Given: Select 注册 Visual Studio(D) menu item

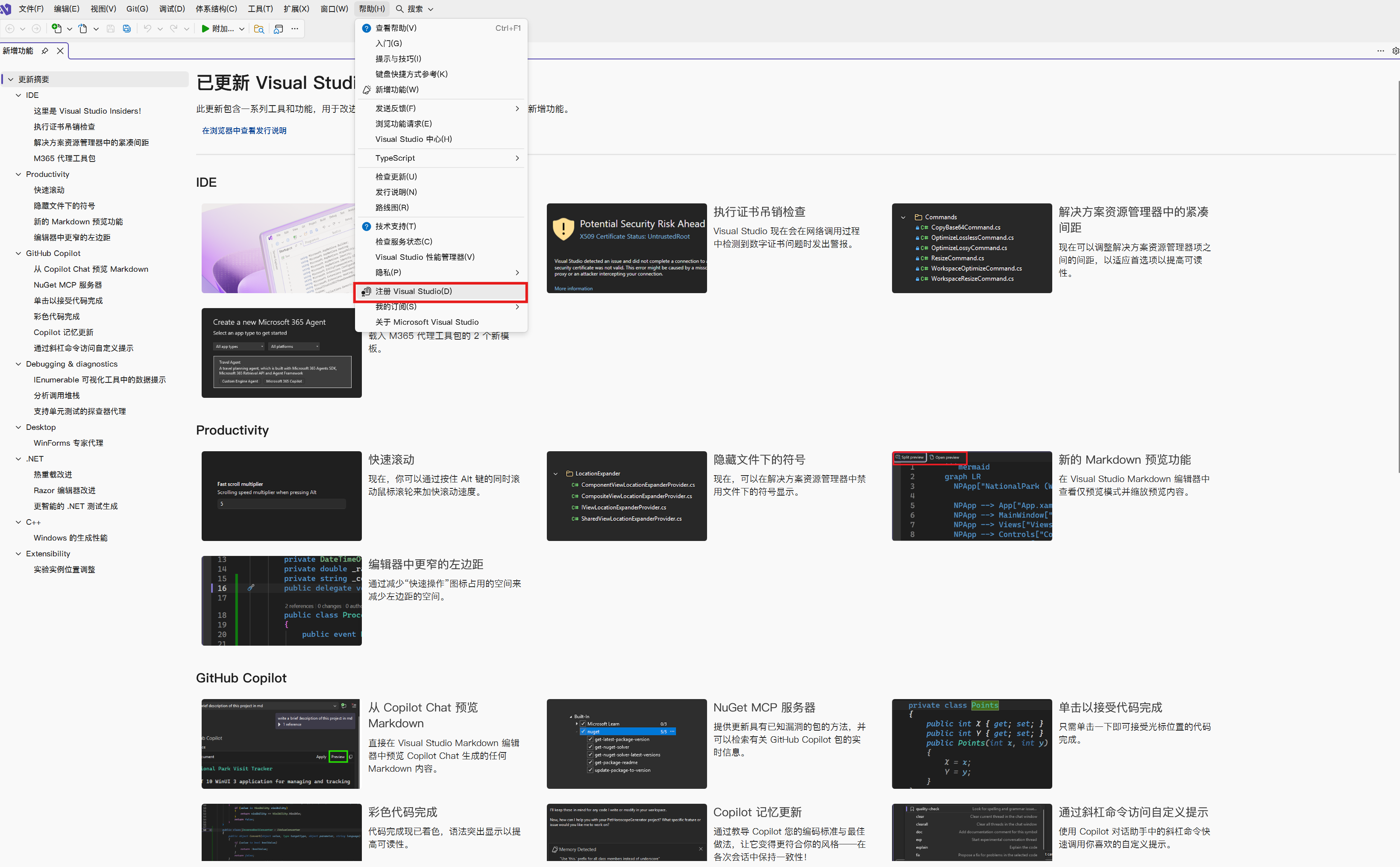Looking at the screenshot, I should [414, 291].
